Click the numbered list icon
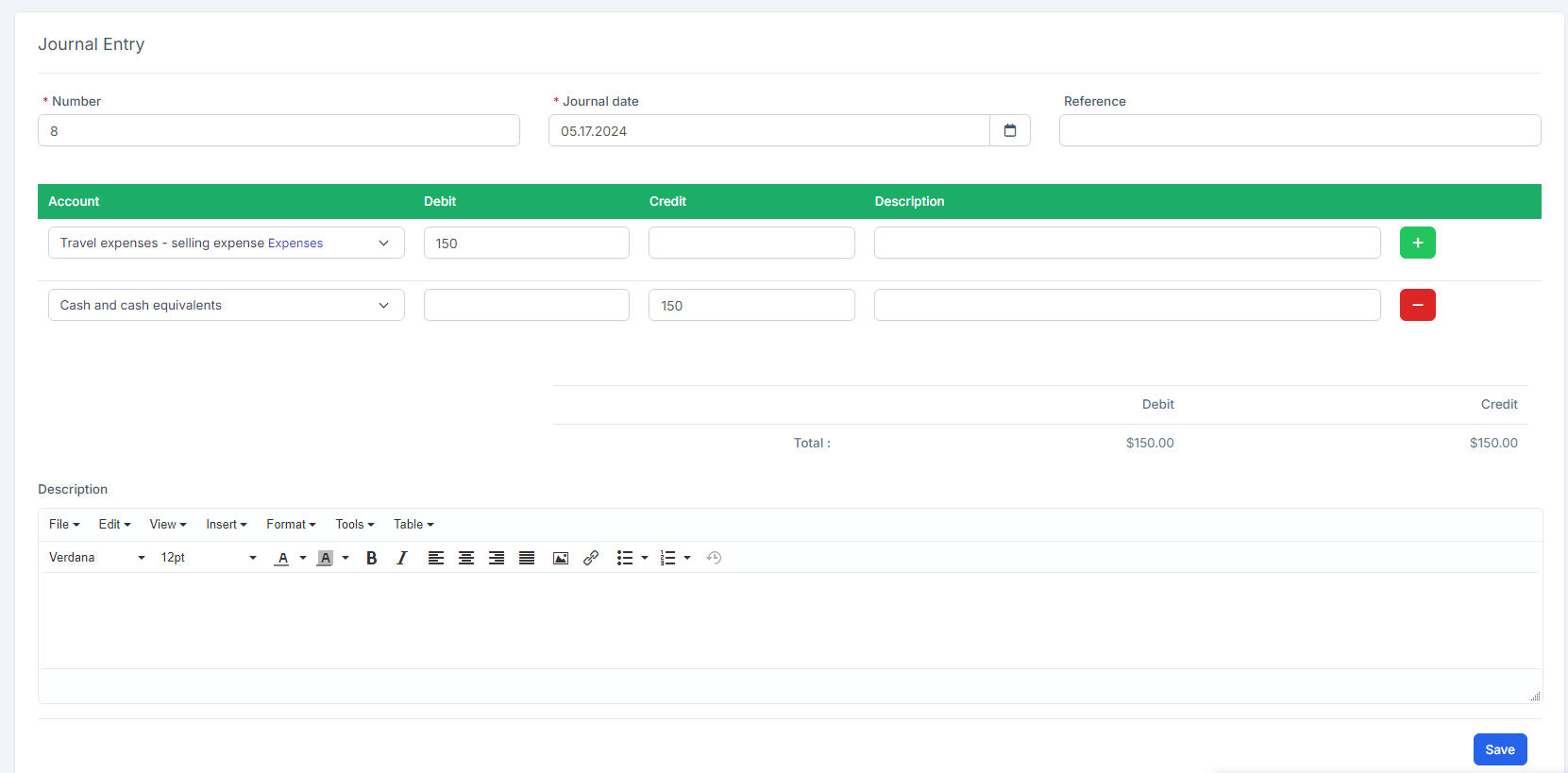This screenshot has width=1568, height=773. (x=668, y=558)
